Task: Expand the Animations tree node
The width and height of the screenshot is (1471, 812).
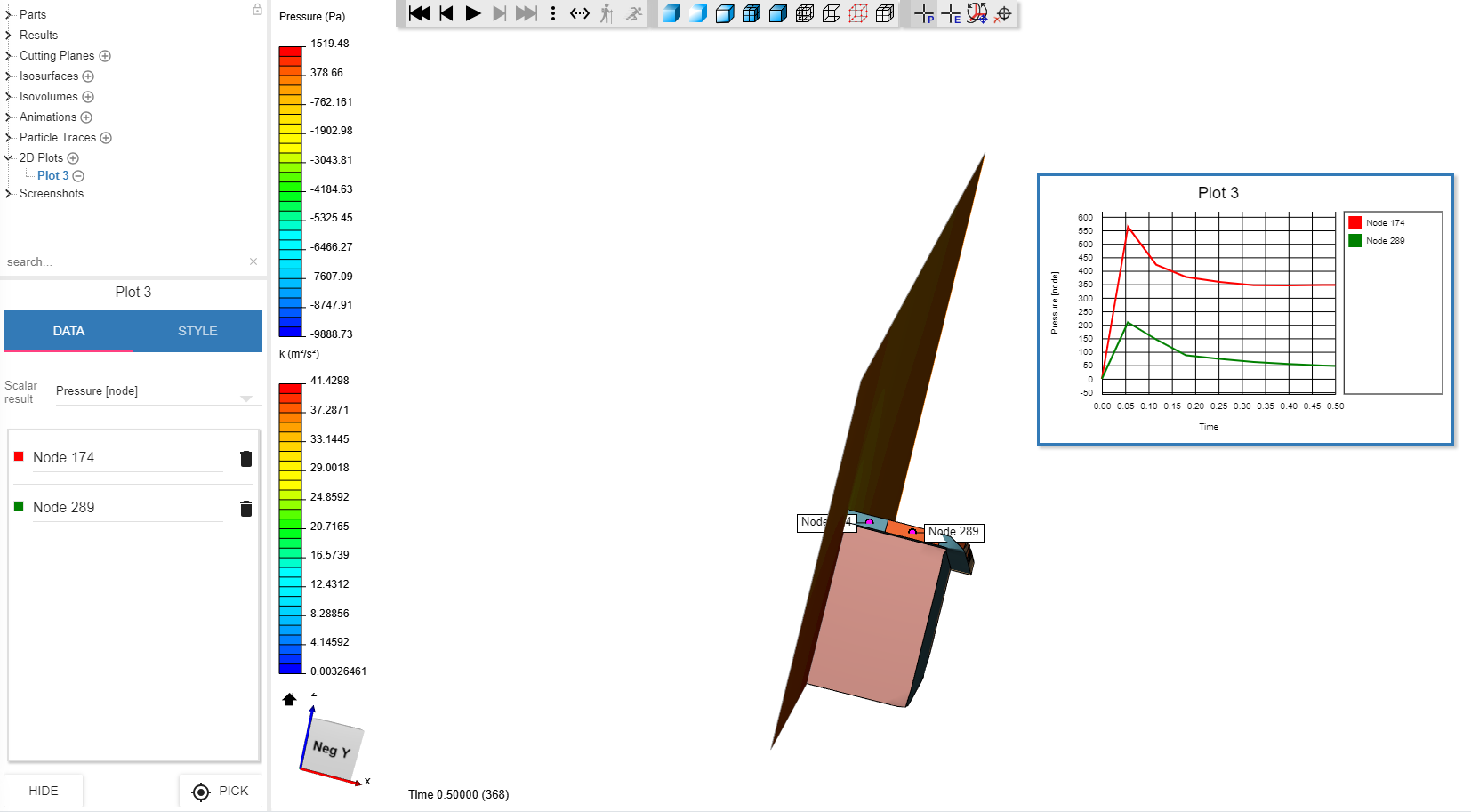Action: 9,117
